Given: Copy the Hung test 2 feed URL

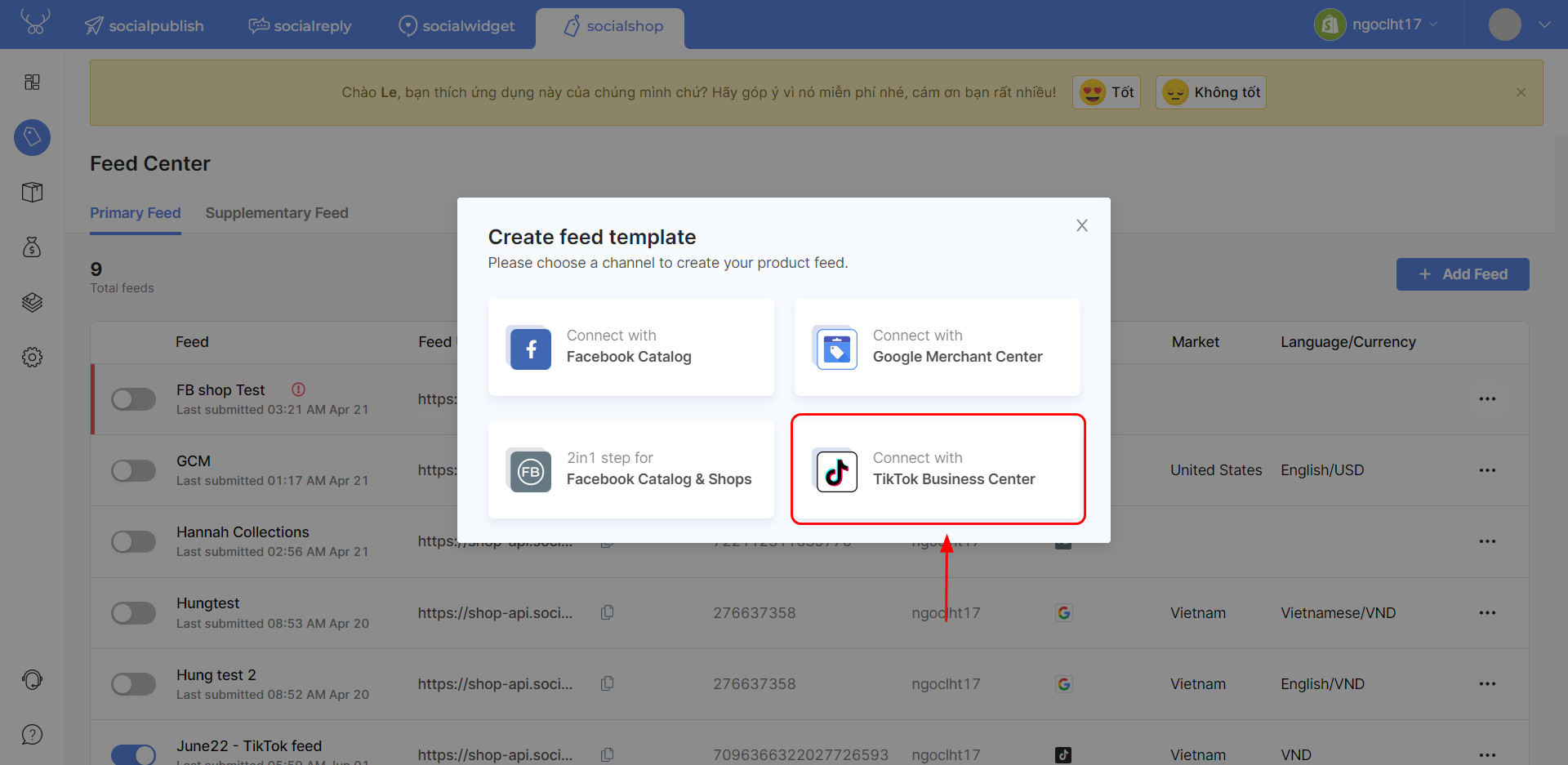Looking at the screenshot, I should point(607,683).
